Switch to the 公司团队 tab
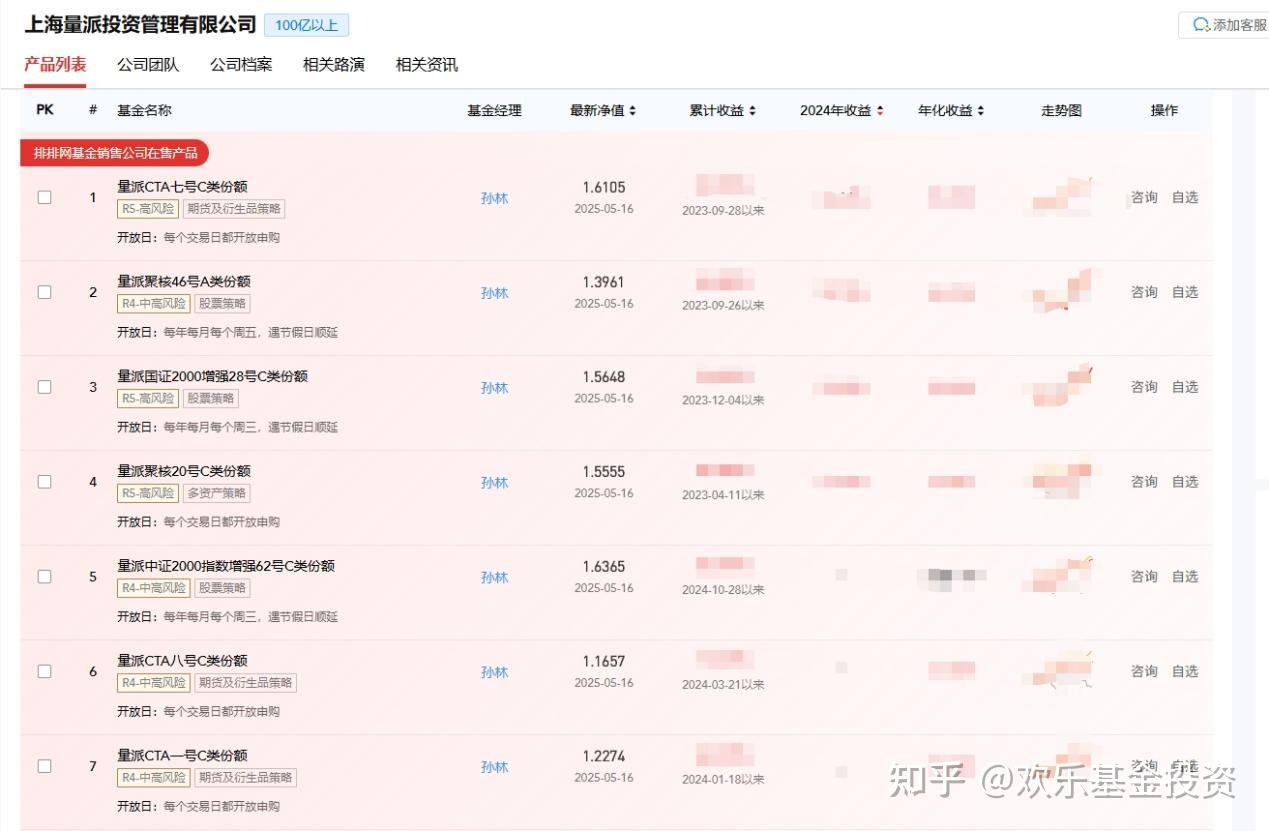 click(x=150, y=63)
